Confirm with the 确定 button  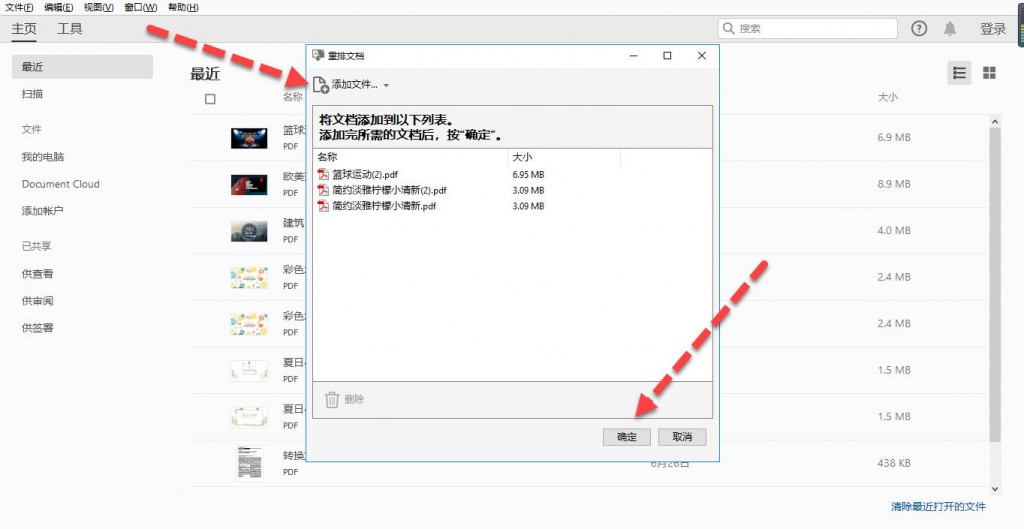626,437
